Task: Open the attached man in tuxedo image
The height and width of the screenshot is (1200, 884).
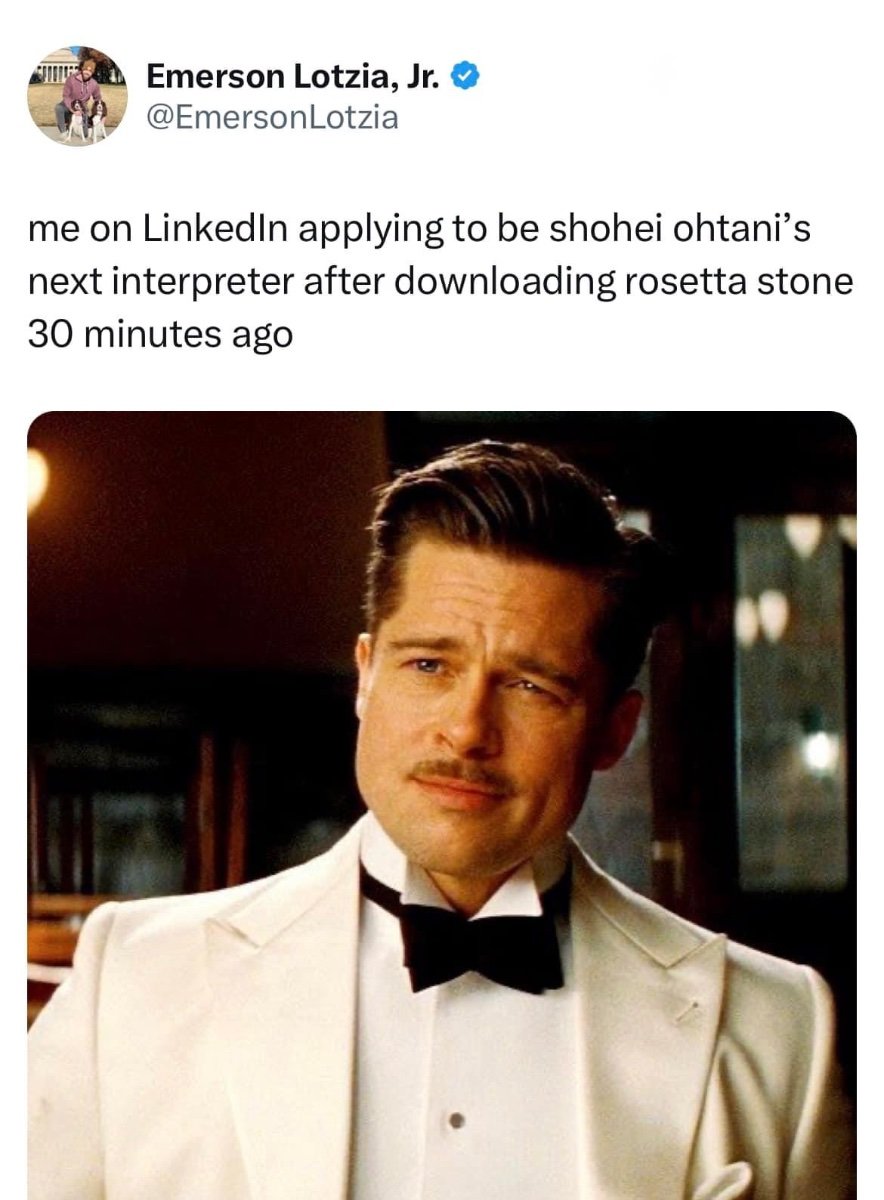Action: coord(441,805)
